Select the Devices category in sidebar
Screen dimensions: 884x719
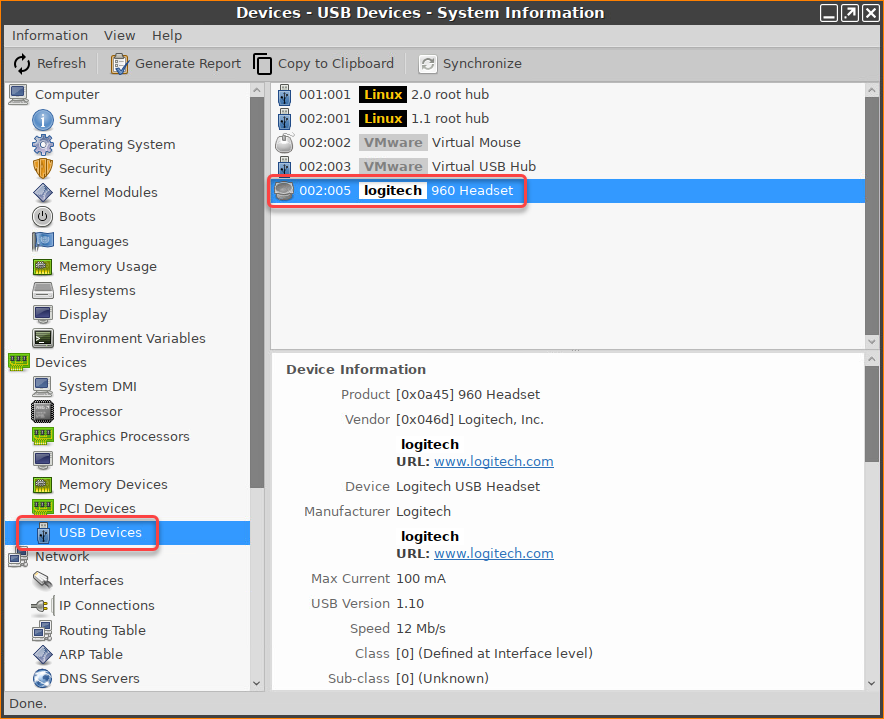60,362
